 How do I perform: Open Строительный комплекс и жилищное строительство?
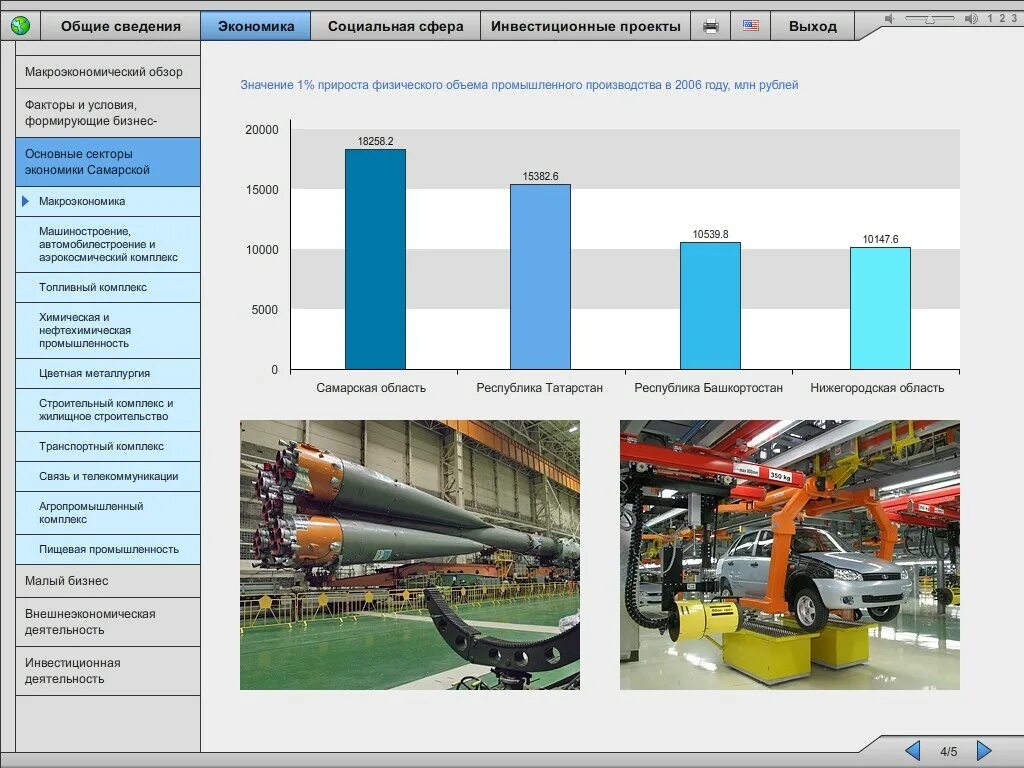pos(108,410)
